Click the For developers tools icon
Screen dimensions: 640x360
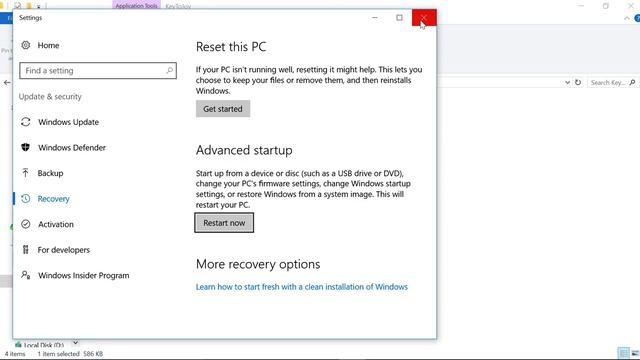(x=26, y=250)
